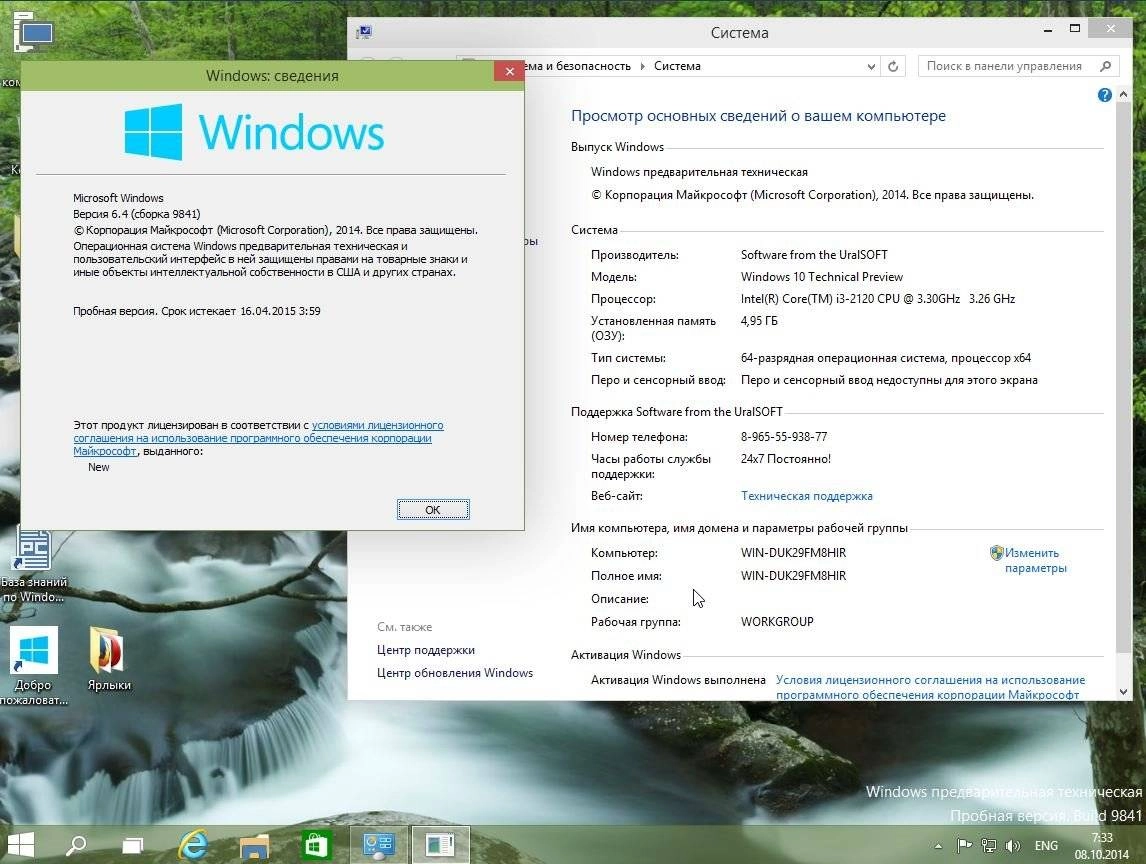This screenshot has width=1146, height=864.
Task: Click 4,95 ГБ memory value
Action: point(759,320)
